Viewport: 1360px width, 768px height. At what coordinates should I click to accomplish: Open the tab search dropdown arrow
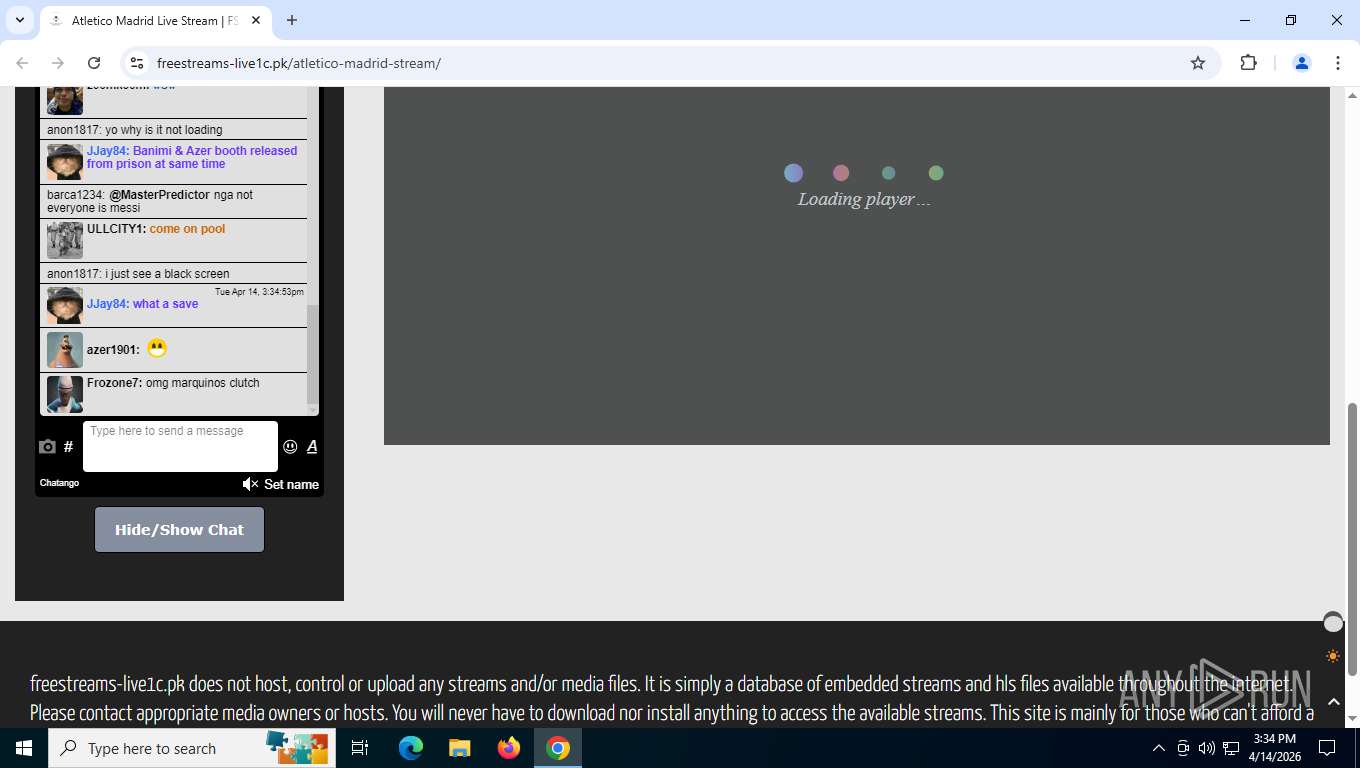(19, 20)
